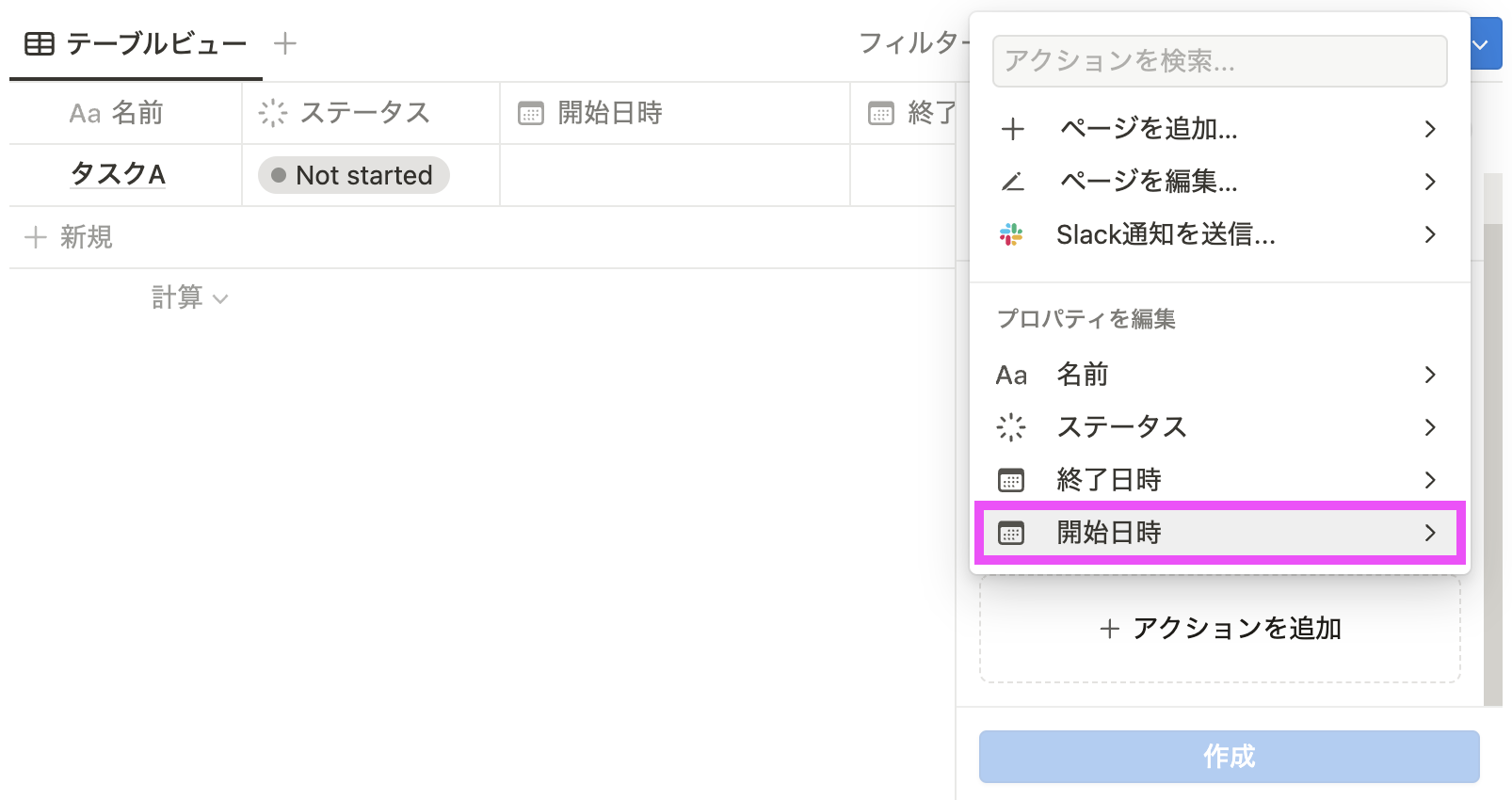Click the side panel vertical scrollbar

pos(1493,464)
